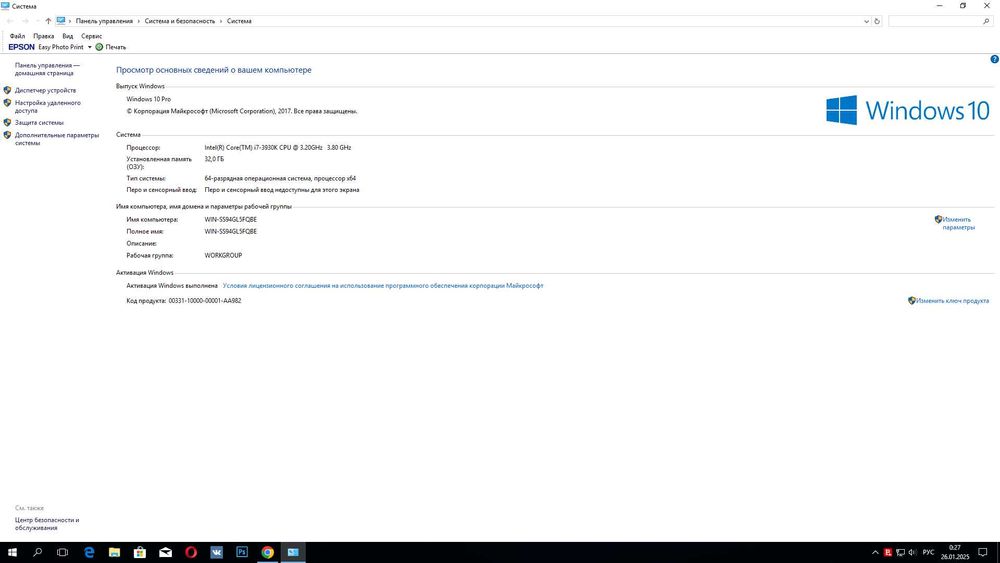The height and width of the screenshot is (563, 1000).
Task: Click the Windows 10 Pro edition text
Action: (149, 99)
